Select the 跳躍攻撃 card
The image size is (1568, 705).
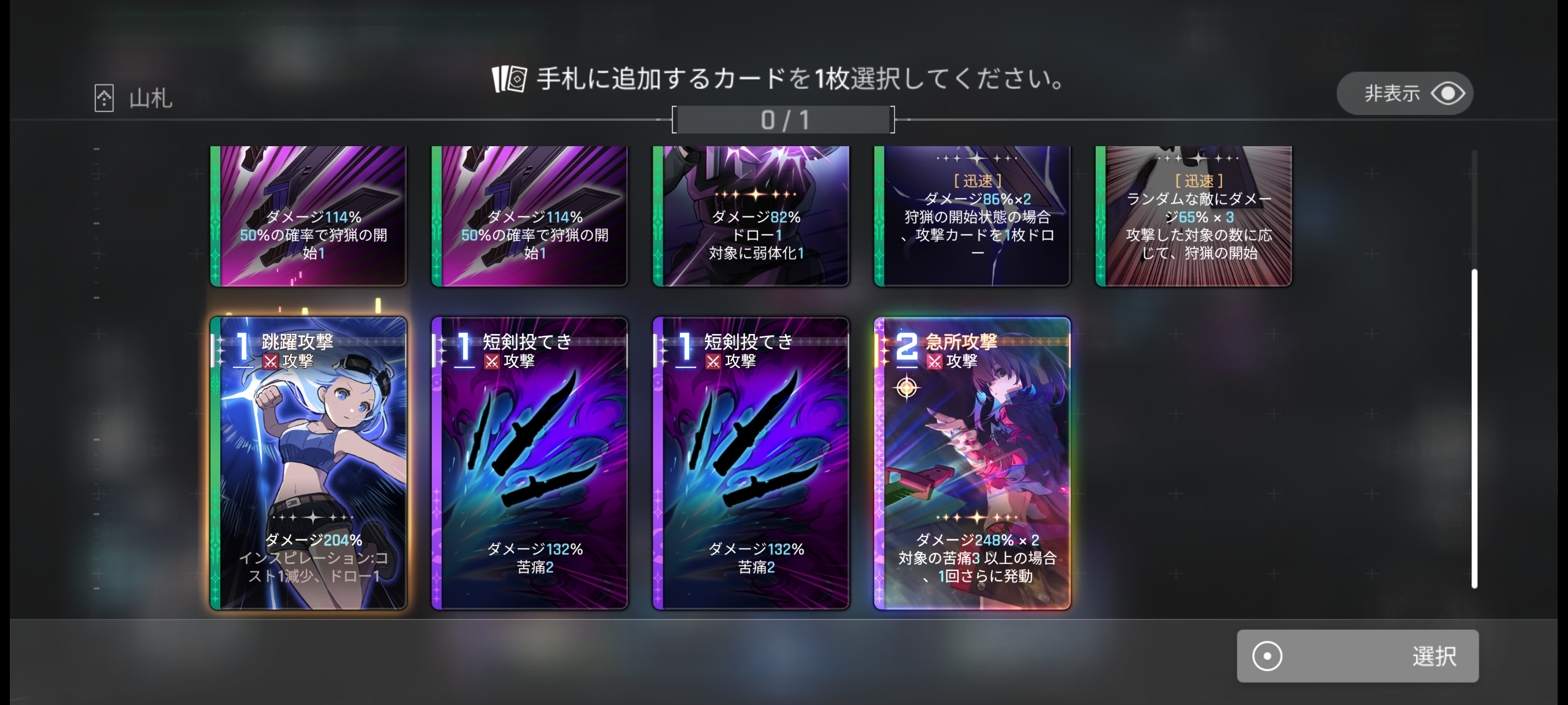coord(309,462)
